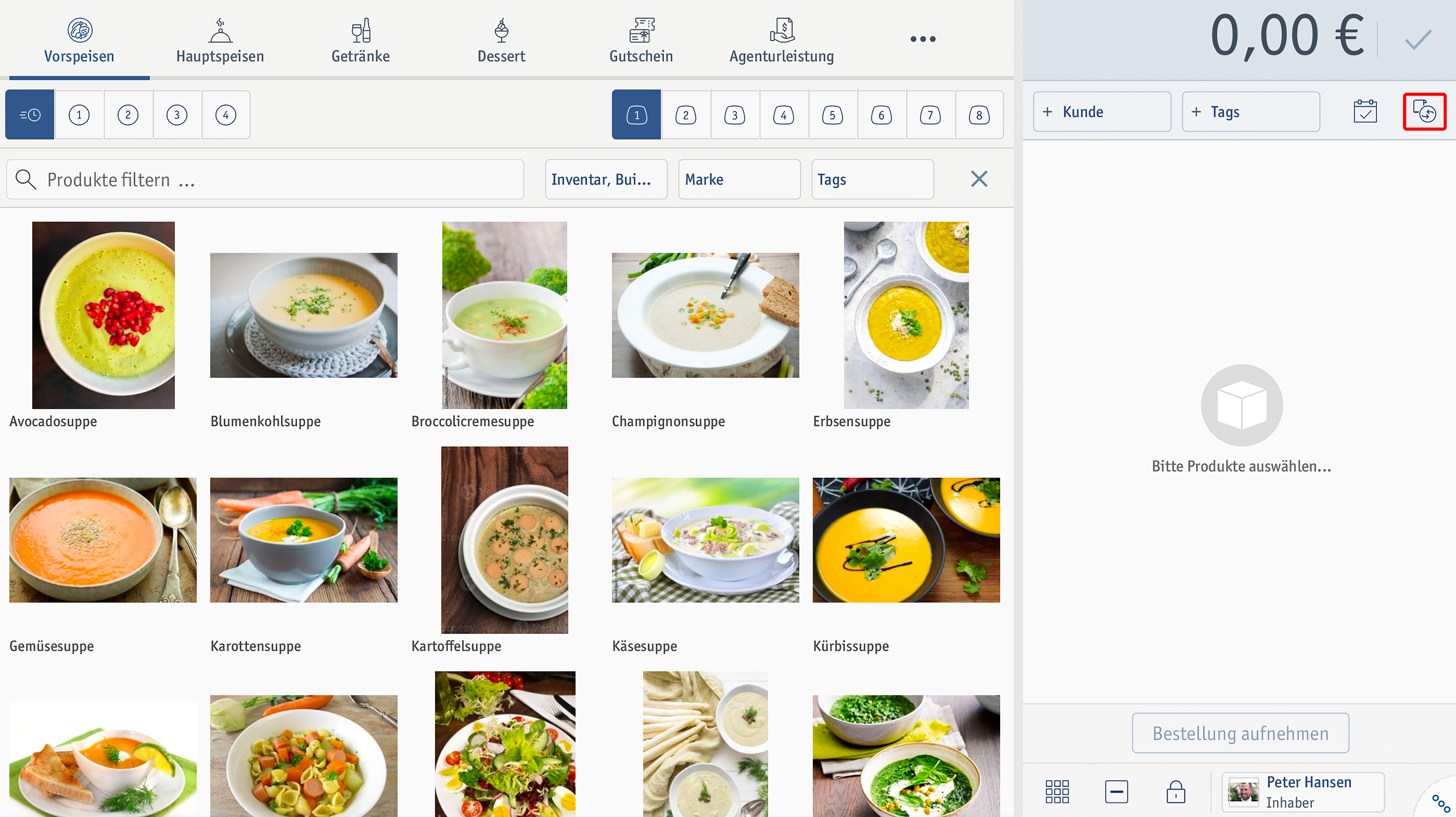Open the calendar reservation icon

click(x=1365, y=111)
